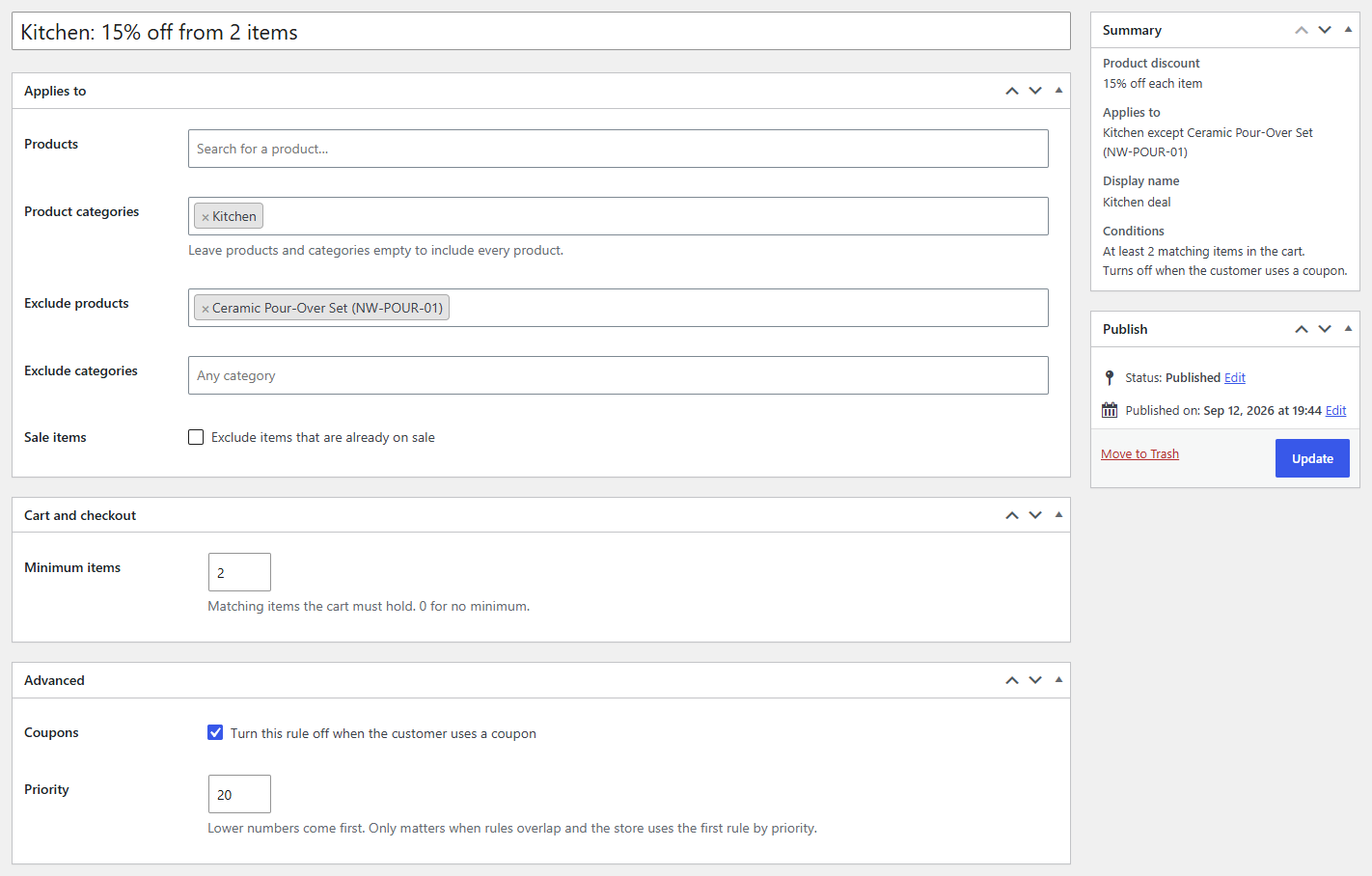
Task: Click the Minimum items number field
Action: (x=239, y=572)
